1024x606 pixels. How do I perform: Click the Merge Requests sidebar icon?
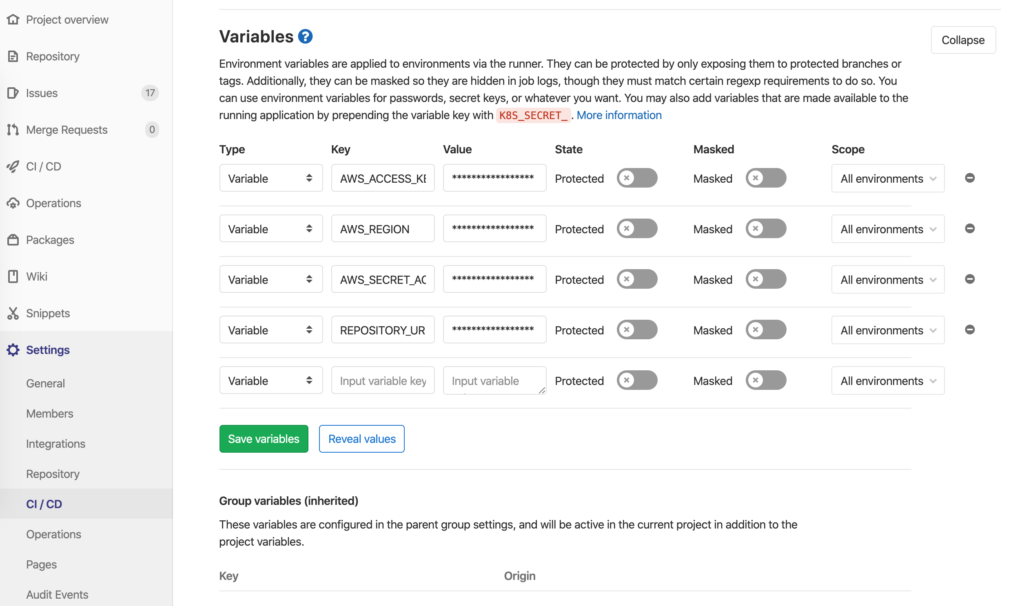click(13, 130)
